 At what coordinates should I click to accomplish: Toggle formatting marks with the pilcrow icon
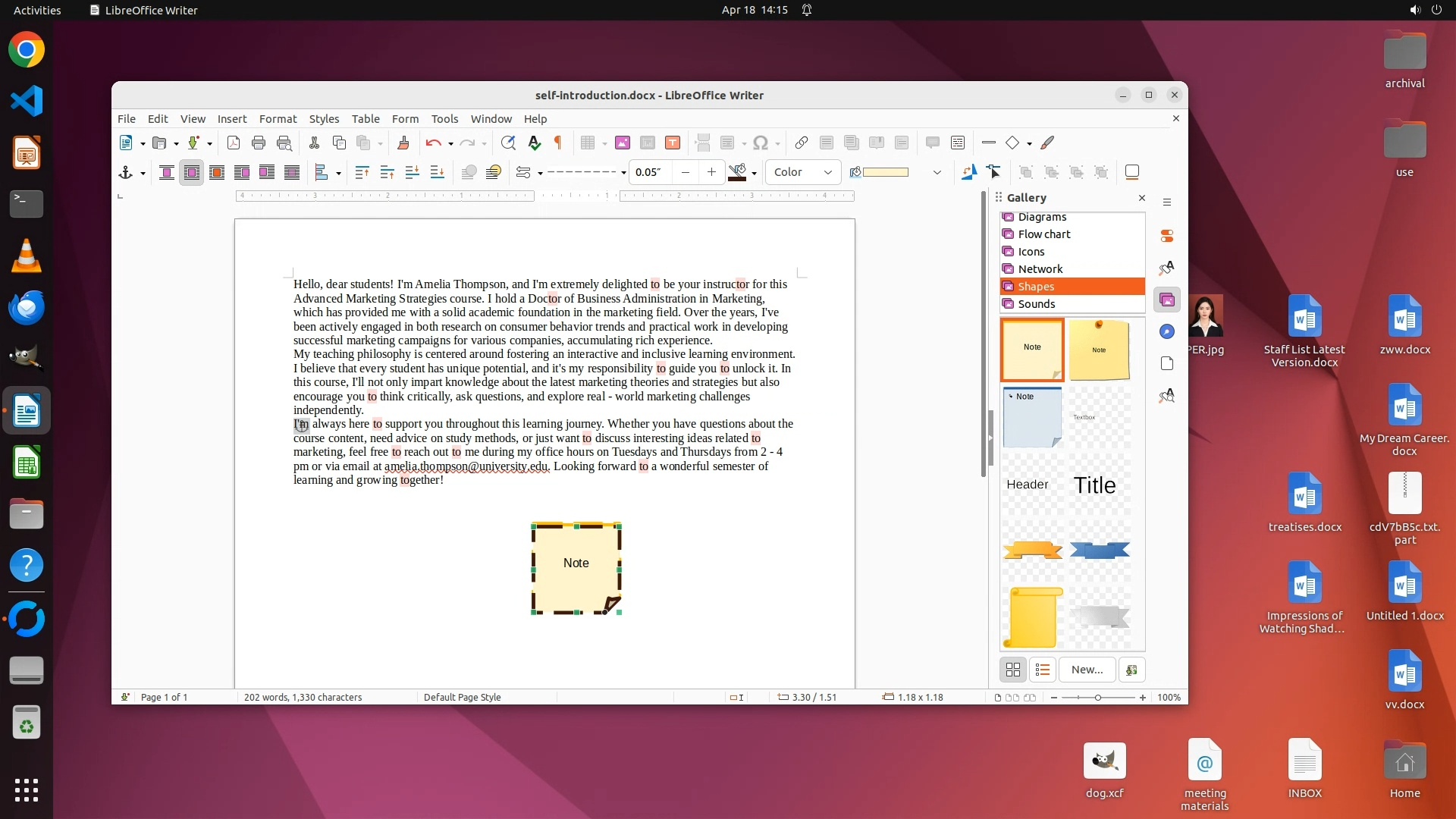pyautogui.click(x=559, y=143)
